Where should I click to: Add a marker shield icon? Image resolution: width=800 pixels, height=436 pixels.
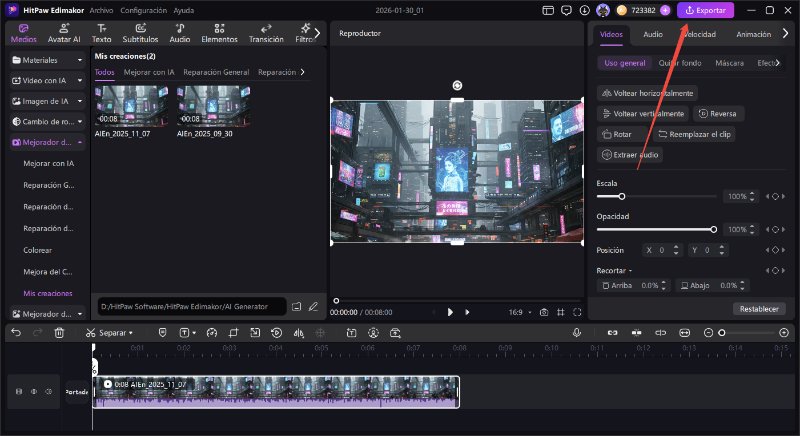(x=162, y=333)
